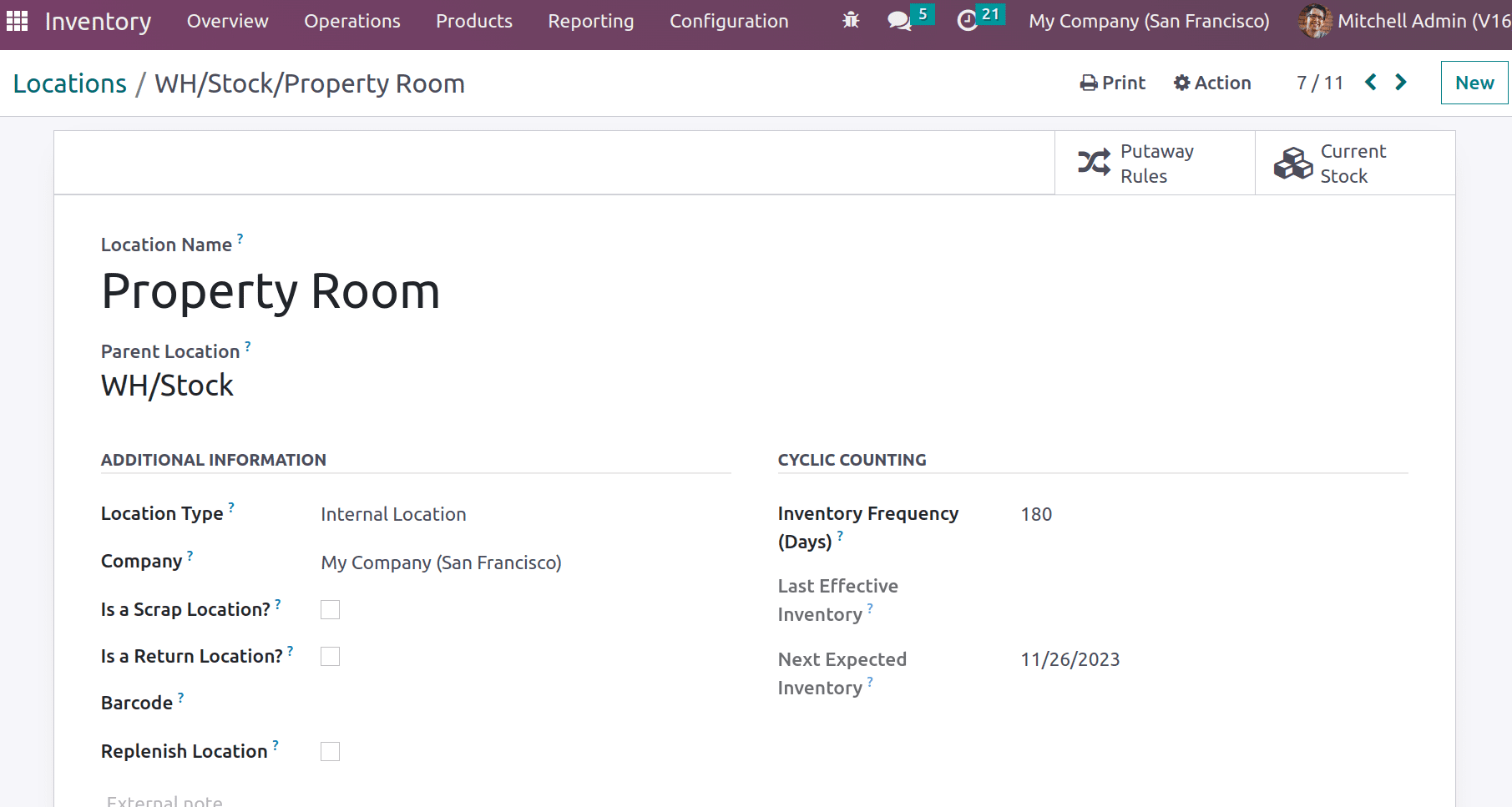Screen dimensions: 1512x807
Task: Click Mitchell Admin user avatar
Action: point(1315,21)
